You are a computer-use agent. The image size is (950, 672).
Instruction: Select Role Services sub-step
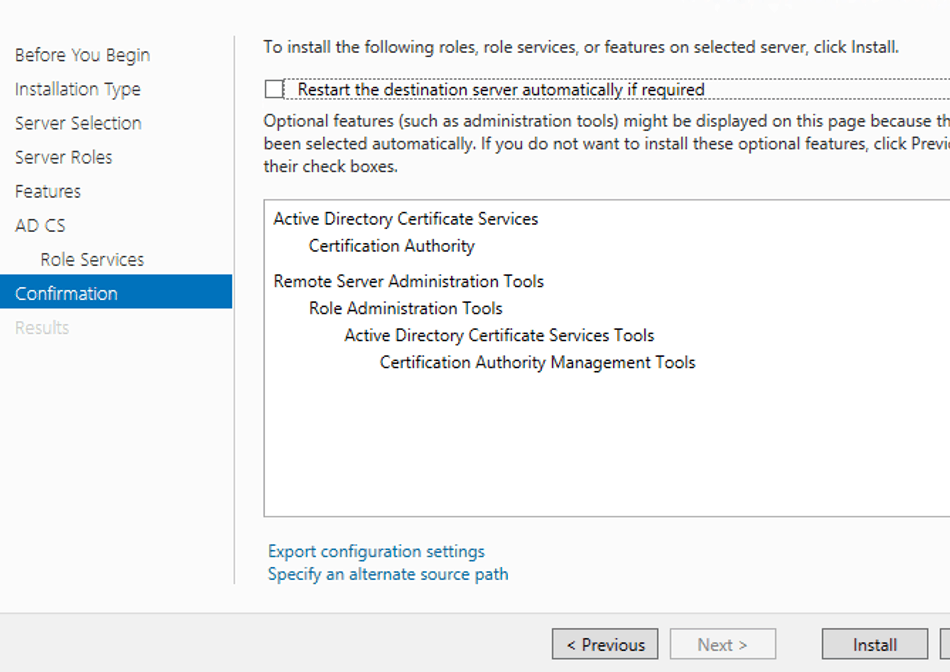click(x=92, y=259)
